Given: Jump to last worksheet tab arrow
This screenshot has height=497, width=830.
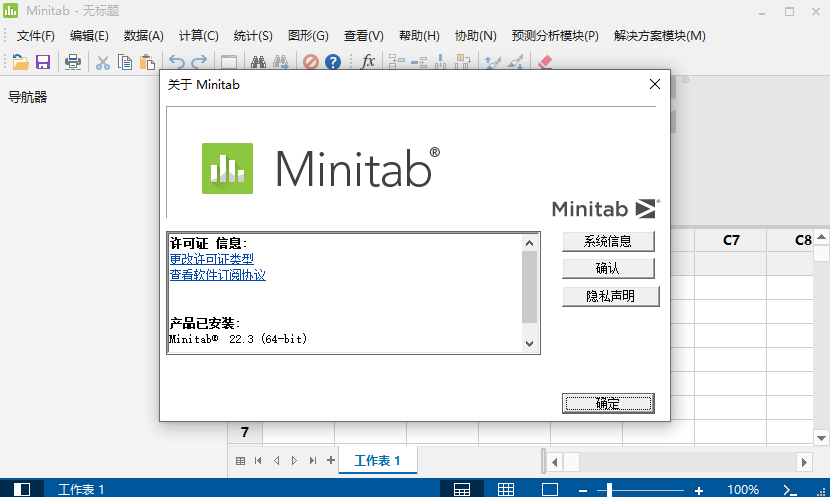Looking at the screenshot, I should [x=313, y=460].
